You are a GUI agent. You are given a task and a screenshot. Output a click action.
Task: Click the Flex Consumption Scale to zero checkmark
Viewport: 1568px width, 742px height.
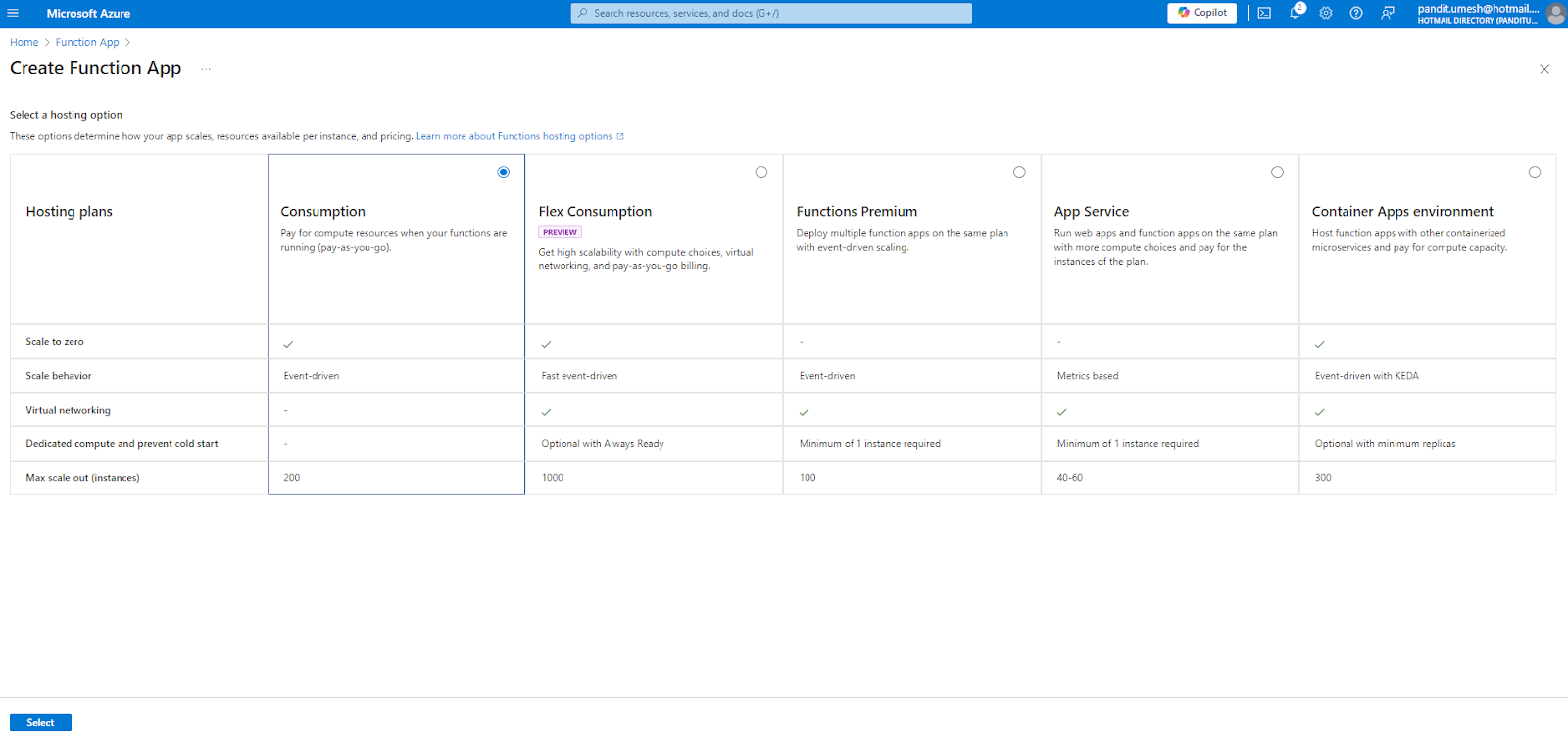point(546,345)
